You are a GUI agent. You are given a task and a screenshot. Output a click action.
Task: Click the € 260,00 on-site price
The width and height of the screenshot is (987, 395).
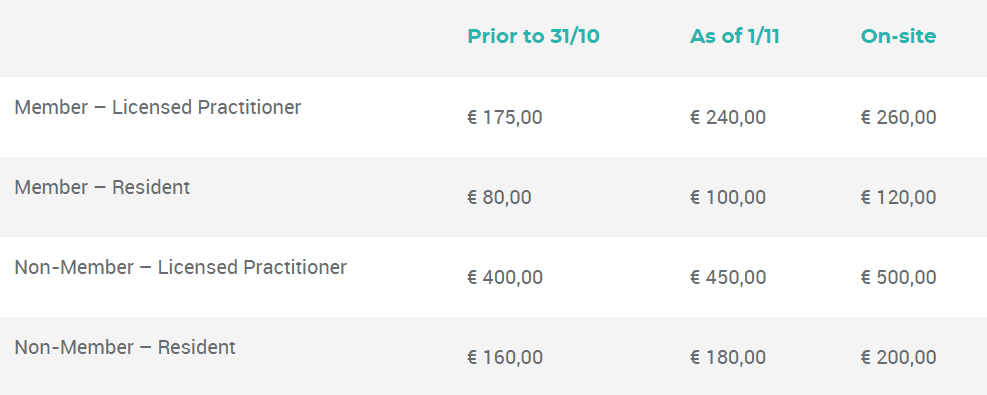(898, 118)
